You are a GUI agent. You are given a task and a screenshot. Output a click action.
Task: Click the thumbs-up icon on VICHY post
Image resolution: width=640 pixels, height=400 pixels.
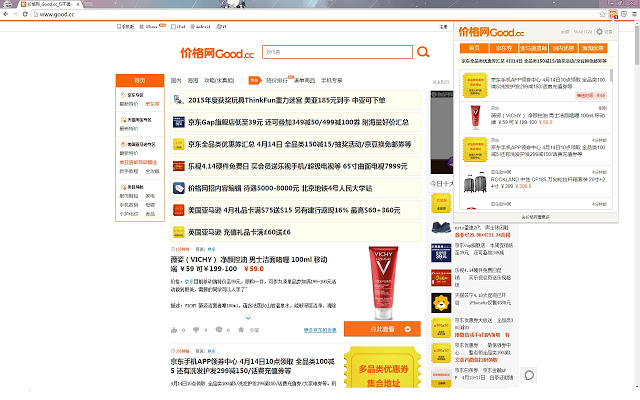(x=174, y=330)
